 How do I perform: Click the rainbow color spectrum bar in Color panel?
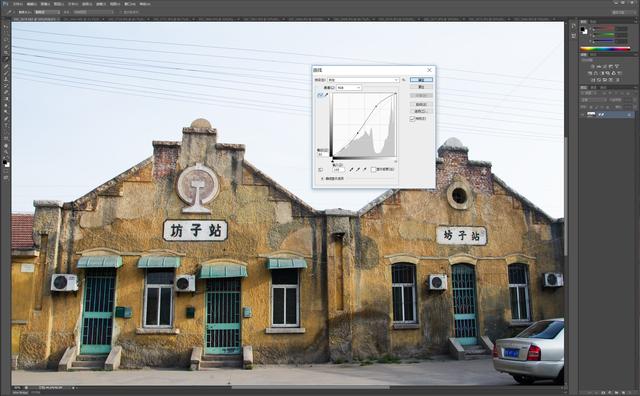pyautogui.click(x=605, y=49)
